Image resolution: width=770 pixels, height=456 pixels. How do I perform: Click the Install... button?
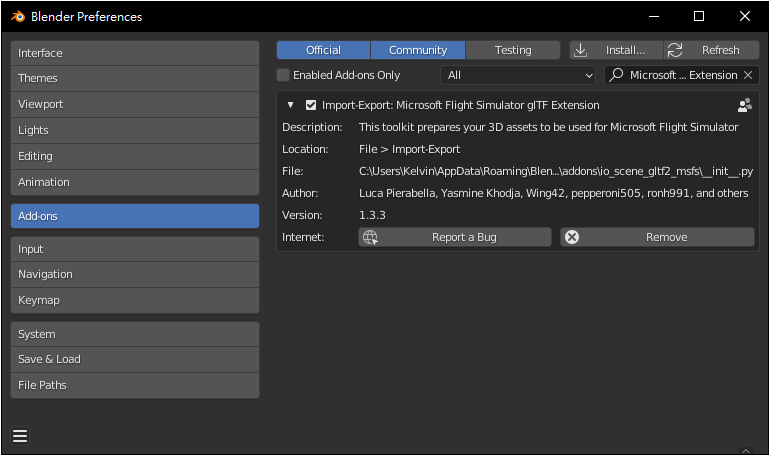click(616, 50)
